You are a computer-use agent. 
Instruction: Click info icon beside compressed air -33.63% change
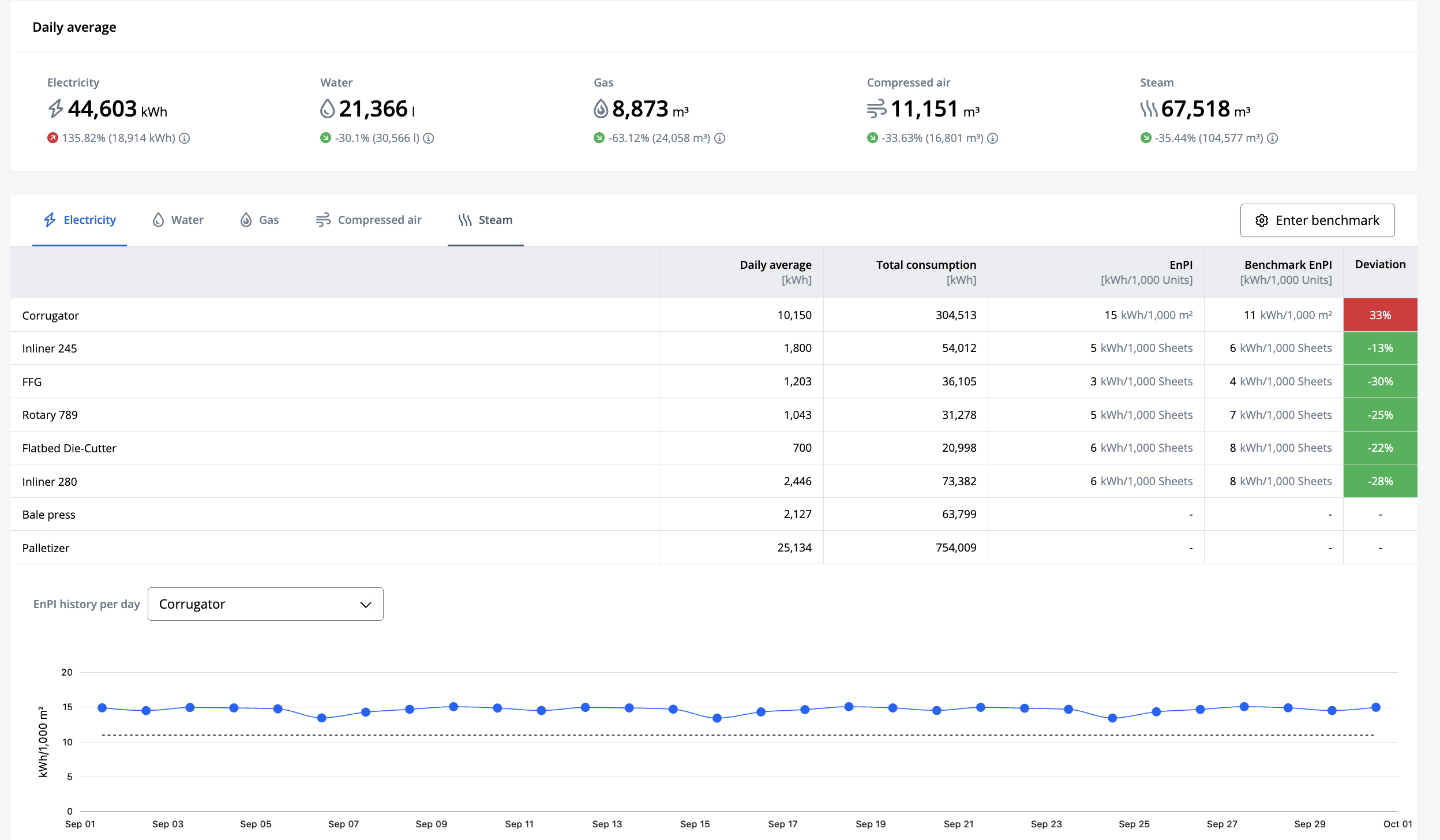(992, 138)
